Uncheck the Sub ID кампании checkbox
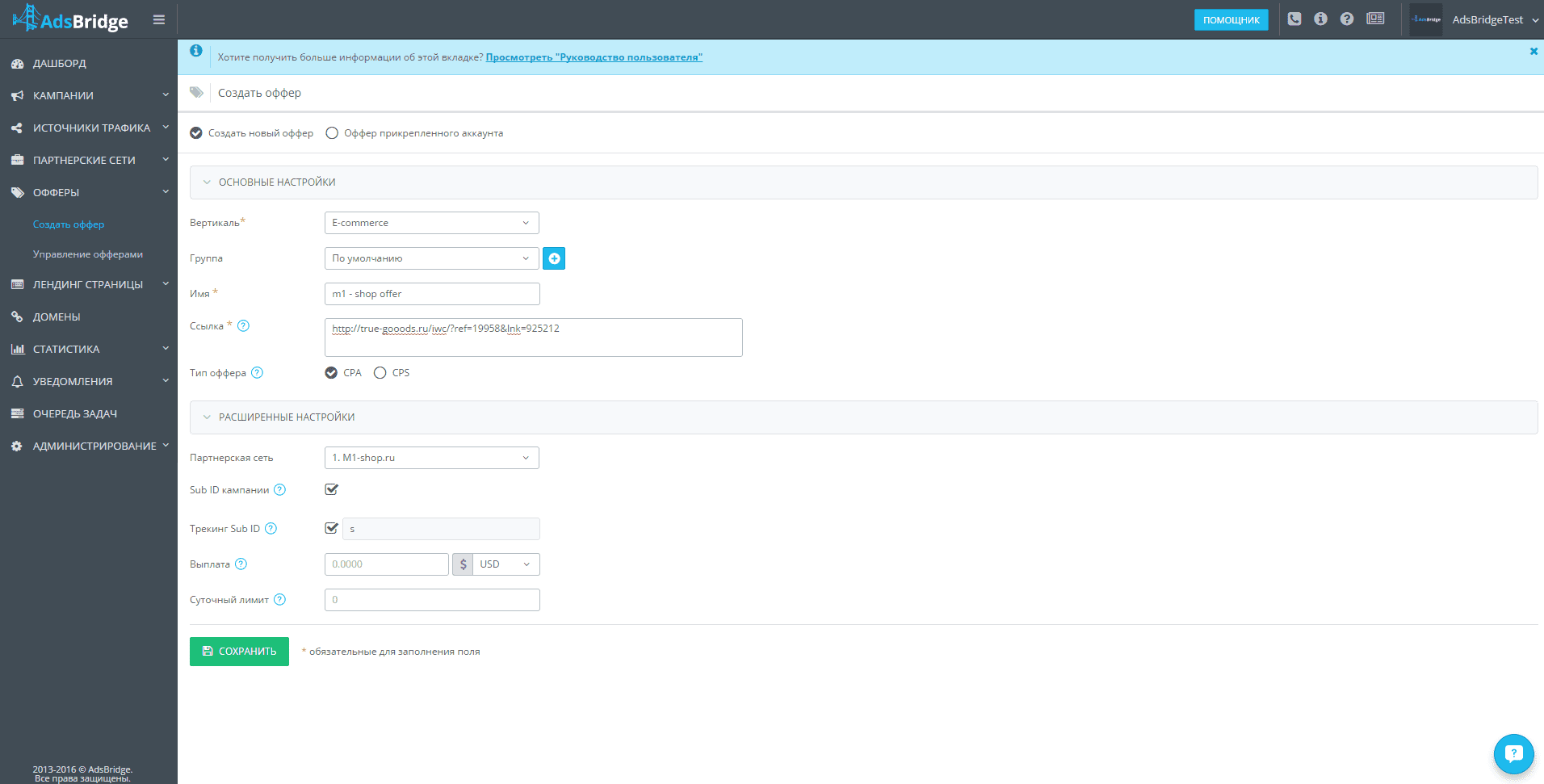This screenshot has width=1544, height=784. click(x=331, y=489)
